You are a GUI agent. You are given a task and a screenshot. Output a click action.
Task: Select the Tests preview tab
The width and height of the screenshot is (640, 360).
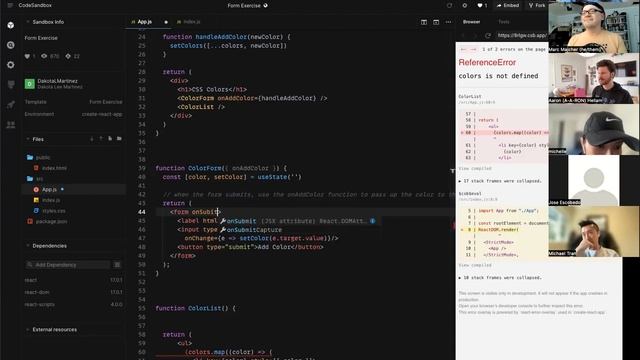pyautogui.click(x=504, y=22)
